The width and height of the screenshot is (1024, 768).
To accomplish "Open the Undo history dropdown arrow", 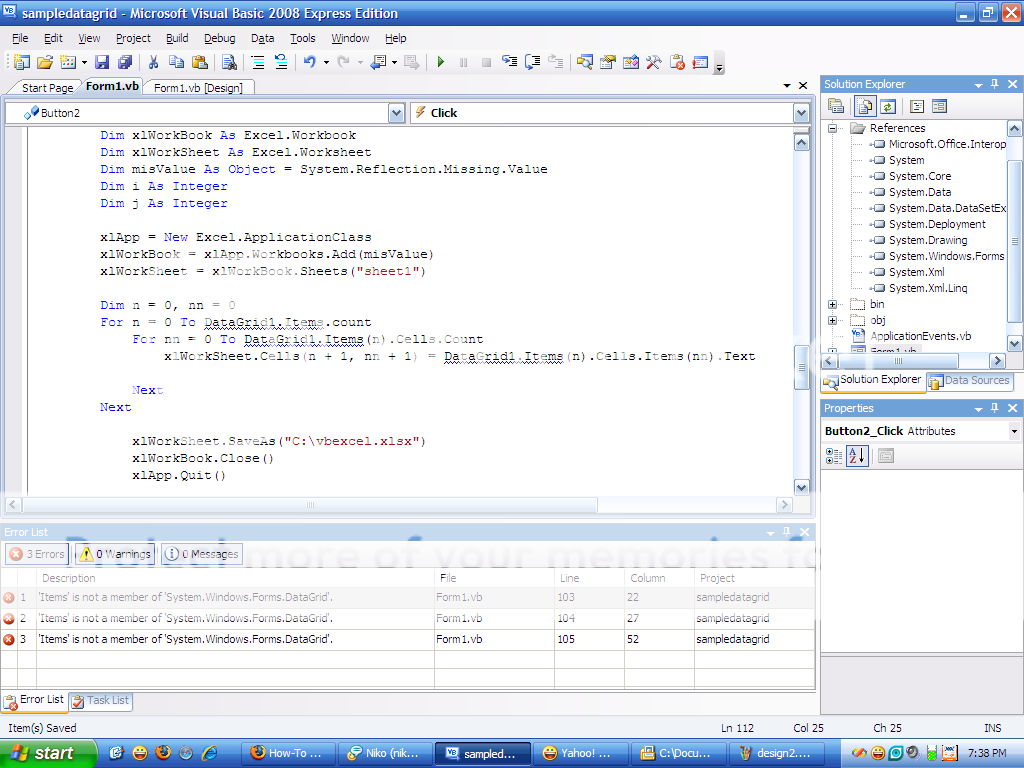I will tap(326, 63).
